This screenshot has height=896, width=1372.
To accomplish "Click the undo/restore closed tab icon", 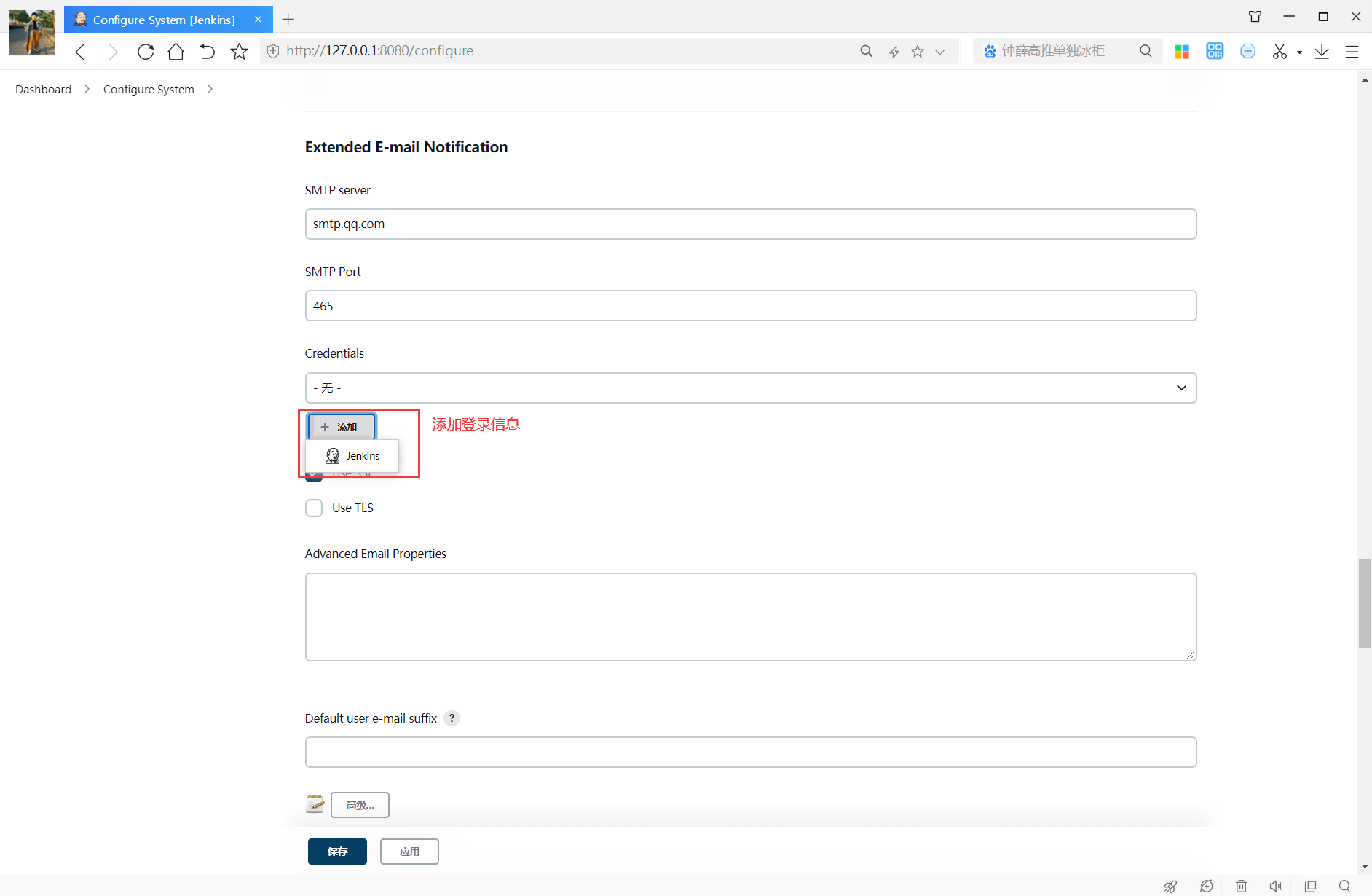I will [x=208, y=51].
